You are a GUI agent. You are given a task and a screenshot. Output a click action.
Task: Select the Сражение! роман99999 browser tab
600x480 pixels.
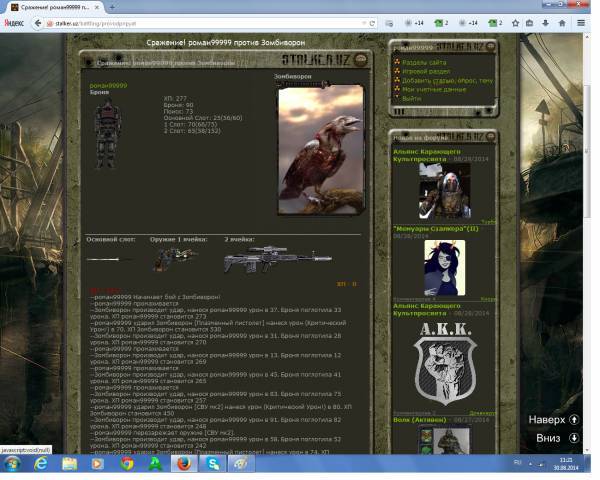click(x=55, y=7)
